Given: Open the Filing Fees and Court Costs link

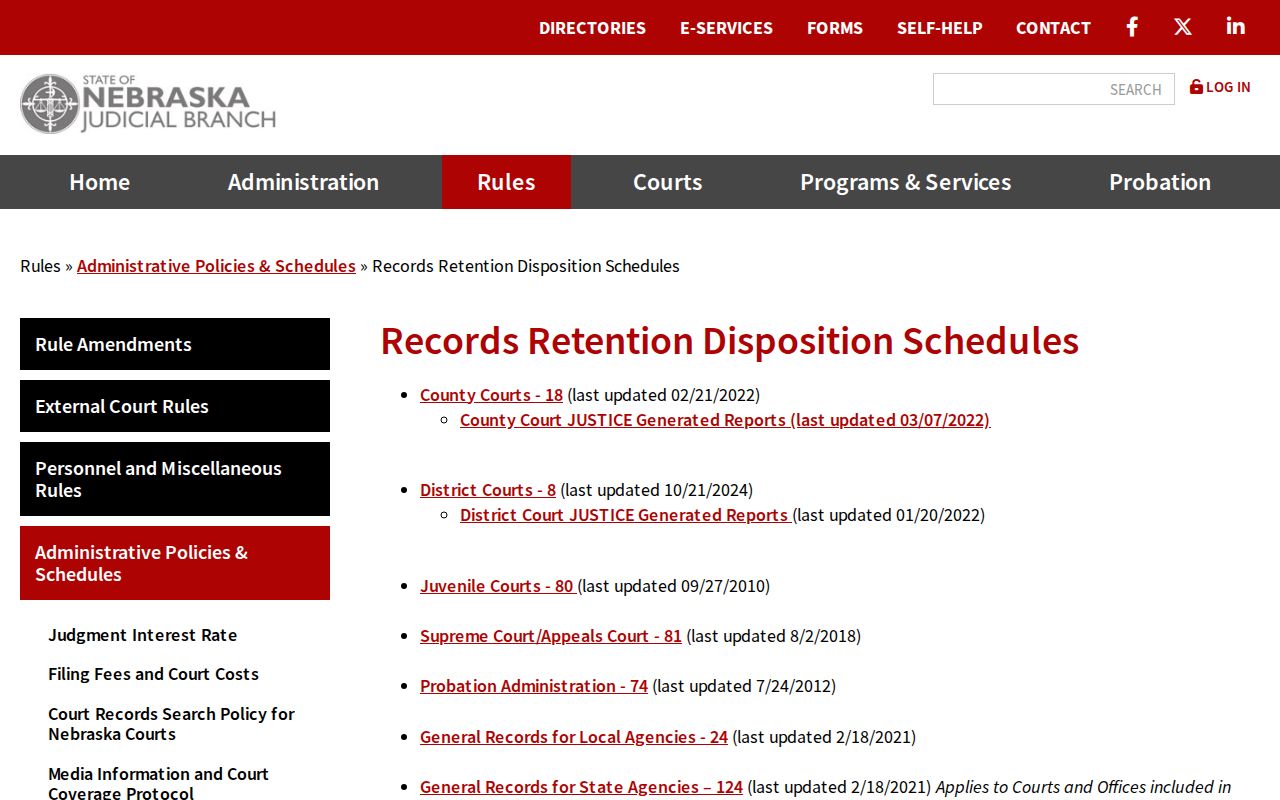Looking at the screenshot, I should coord(153,674).
